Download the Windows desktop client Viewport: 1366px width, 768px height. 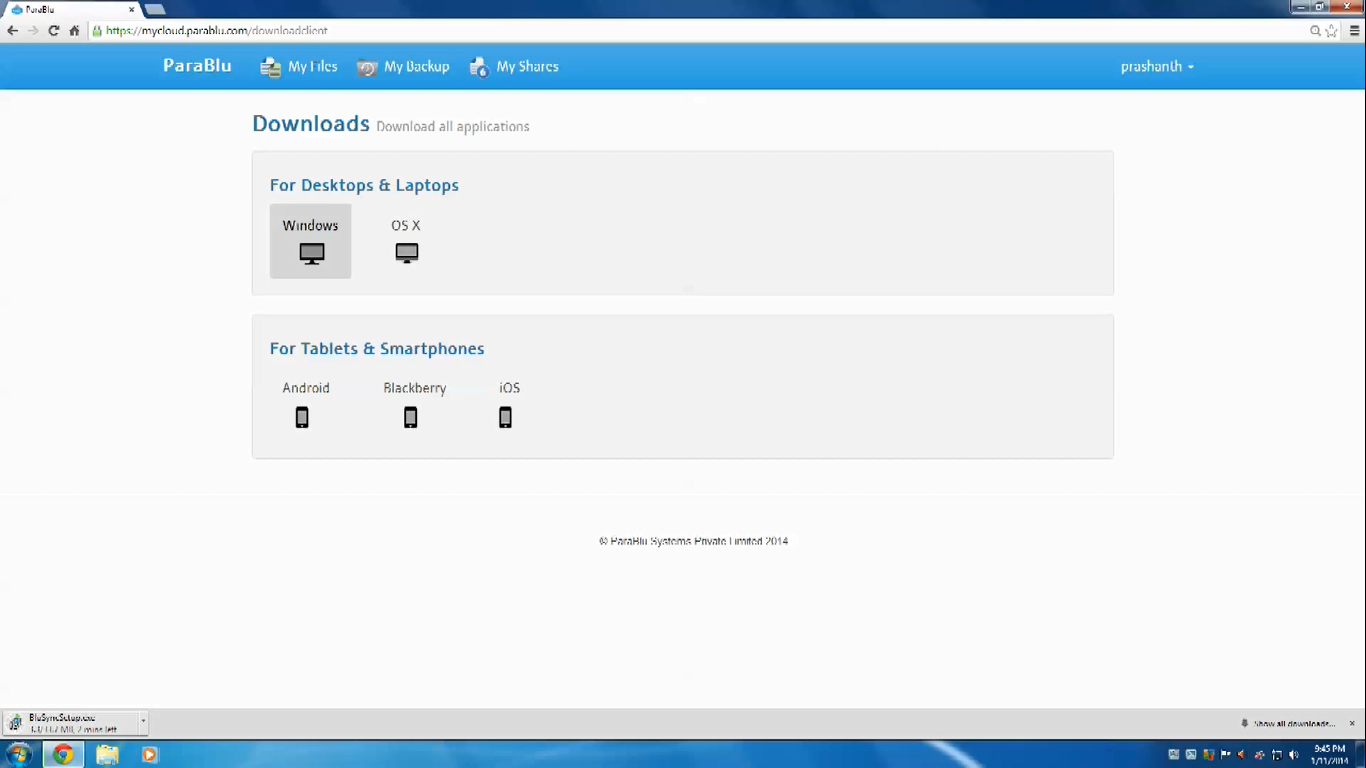310,241
